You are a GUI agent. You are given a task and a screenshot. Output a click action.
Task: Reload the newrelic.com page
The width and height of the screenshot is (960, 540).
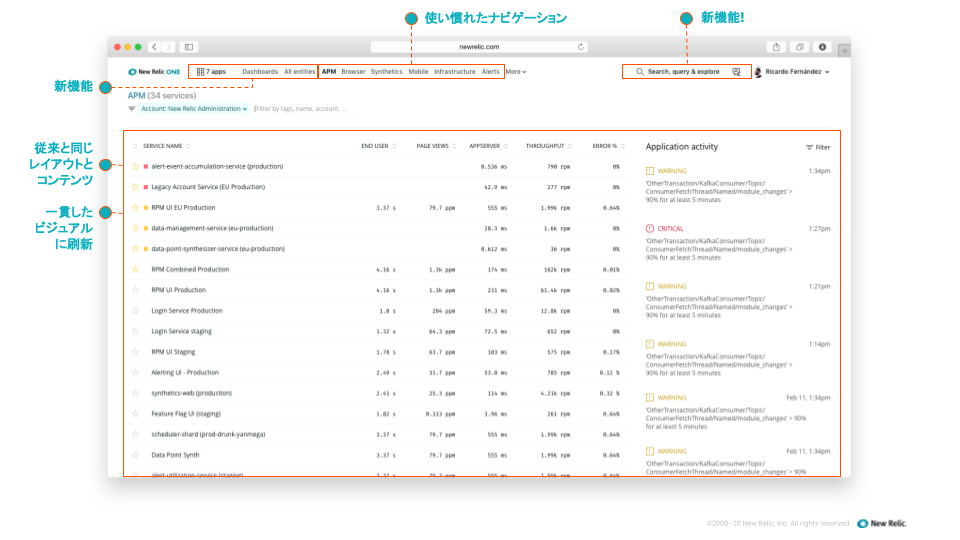(580, 47)
